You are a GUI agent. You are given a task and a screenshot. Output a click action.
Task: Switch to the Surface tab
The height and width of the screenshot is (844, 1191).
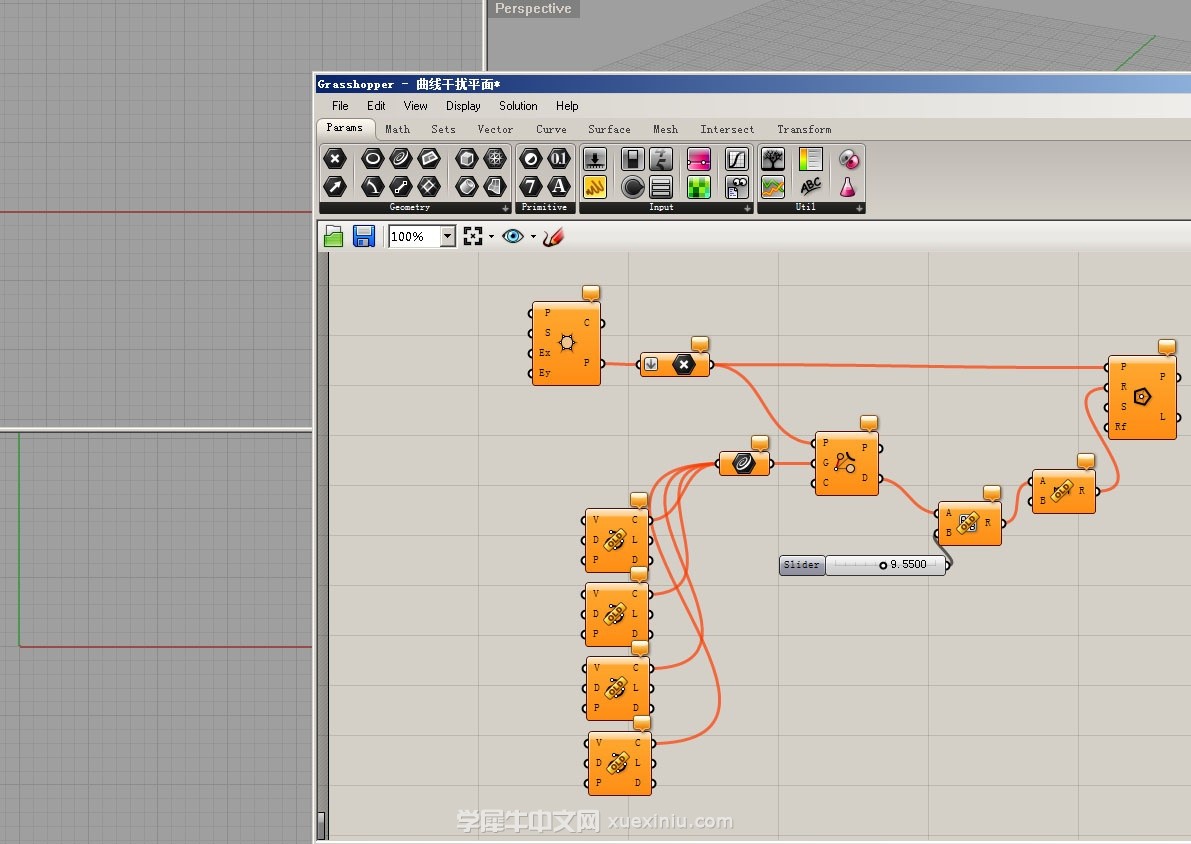tap(609, 129)
